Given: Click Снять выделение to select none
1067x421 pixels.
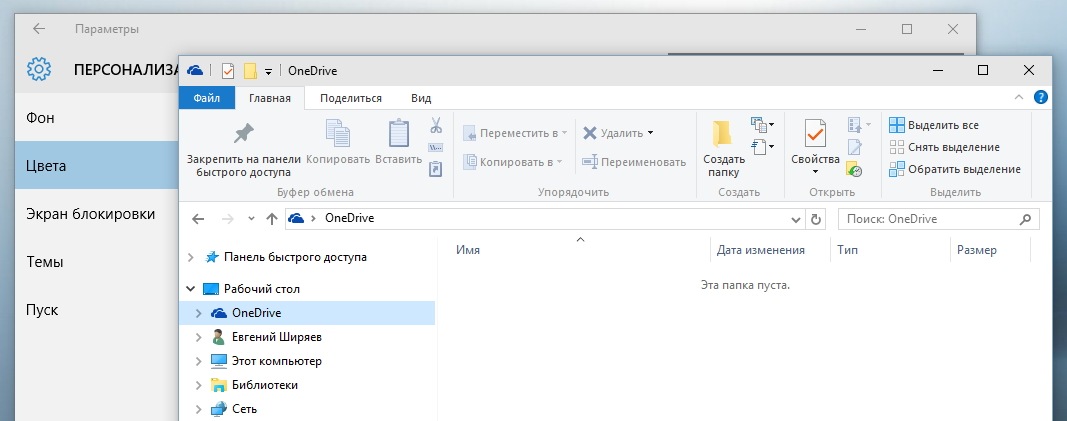Looking at the screenshot, I should click(945, 147).
